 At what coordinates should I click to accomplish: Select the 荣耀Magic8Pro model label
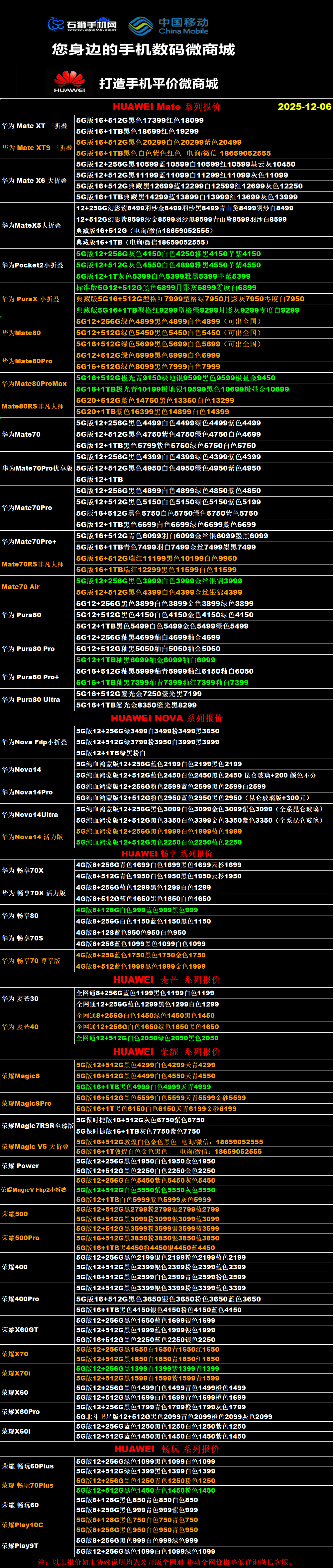click(x=27, y=1103)
